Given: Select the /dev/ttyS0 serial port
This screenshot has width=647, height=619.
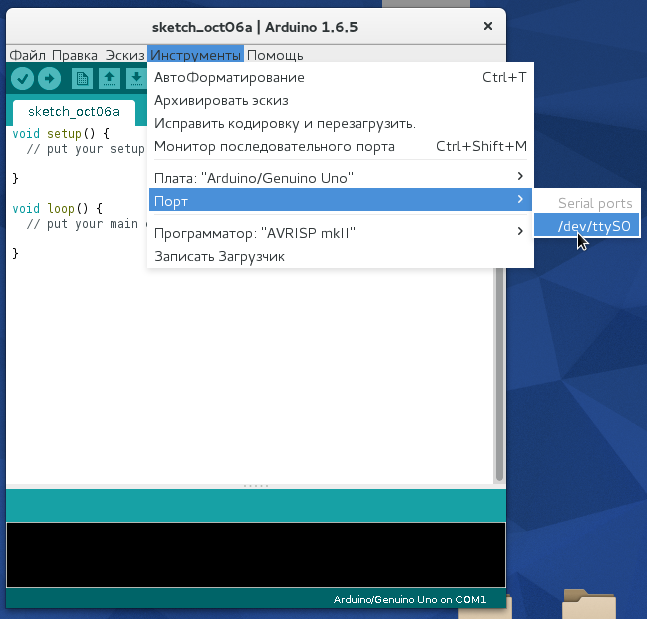Looking at the screenshot, I should pyautogui.click(x=587, y=226).
